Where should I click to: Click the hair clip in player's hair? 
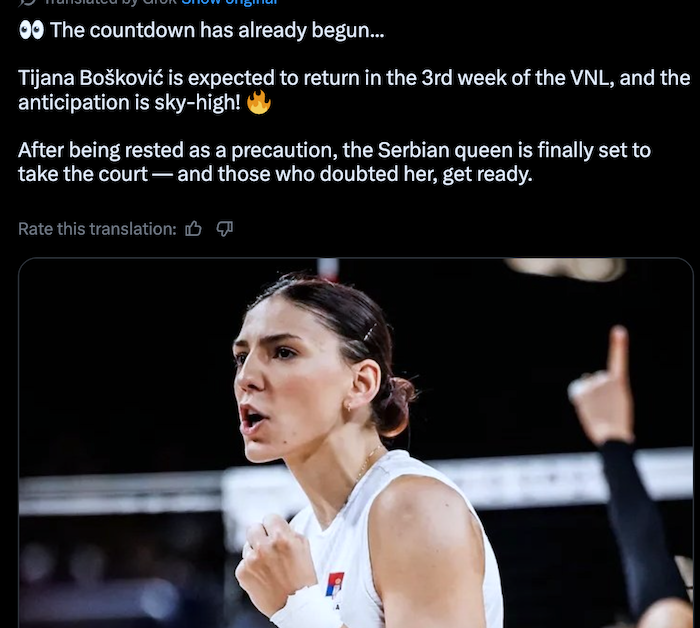click(370, 332)
